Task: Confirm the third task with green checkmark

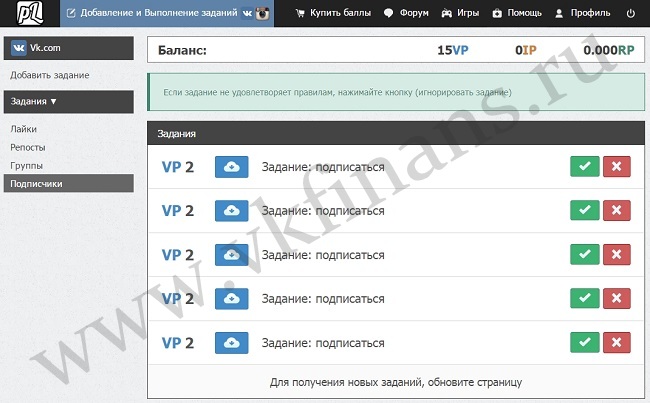Action: 585,254
